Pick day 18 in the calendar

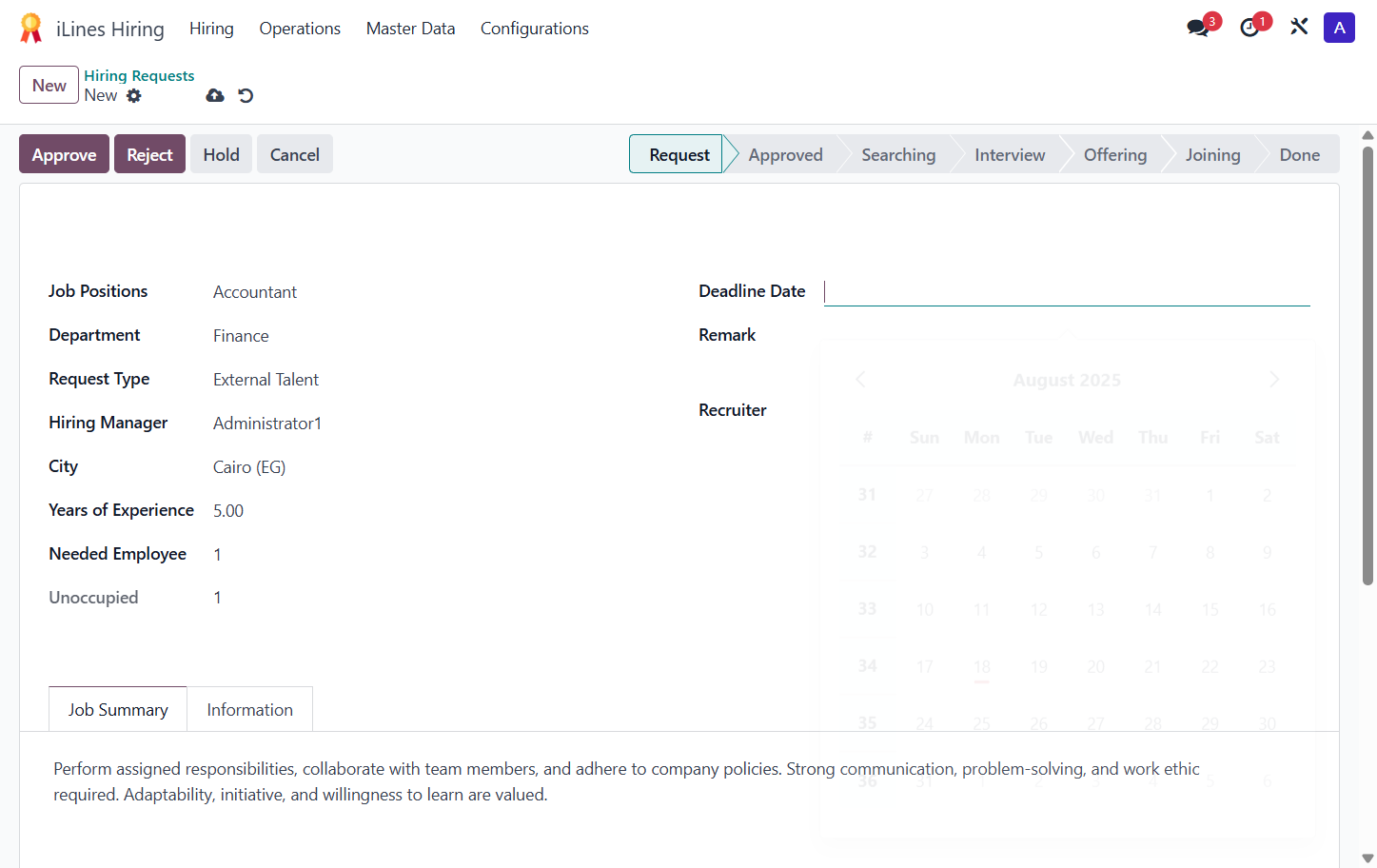(x=982, y=666)
